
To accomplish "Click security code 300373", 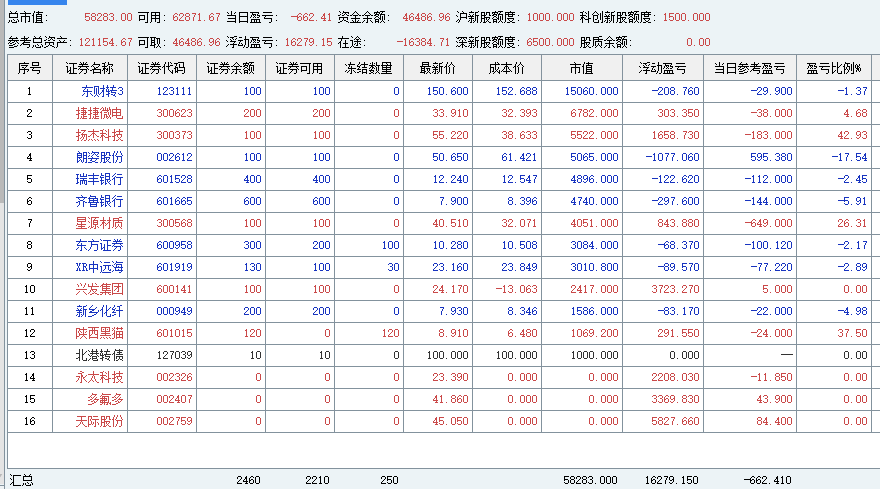I will (x=174, y=135).
